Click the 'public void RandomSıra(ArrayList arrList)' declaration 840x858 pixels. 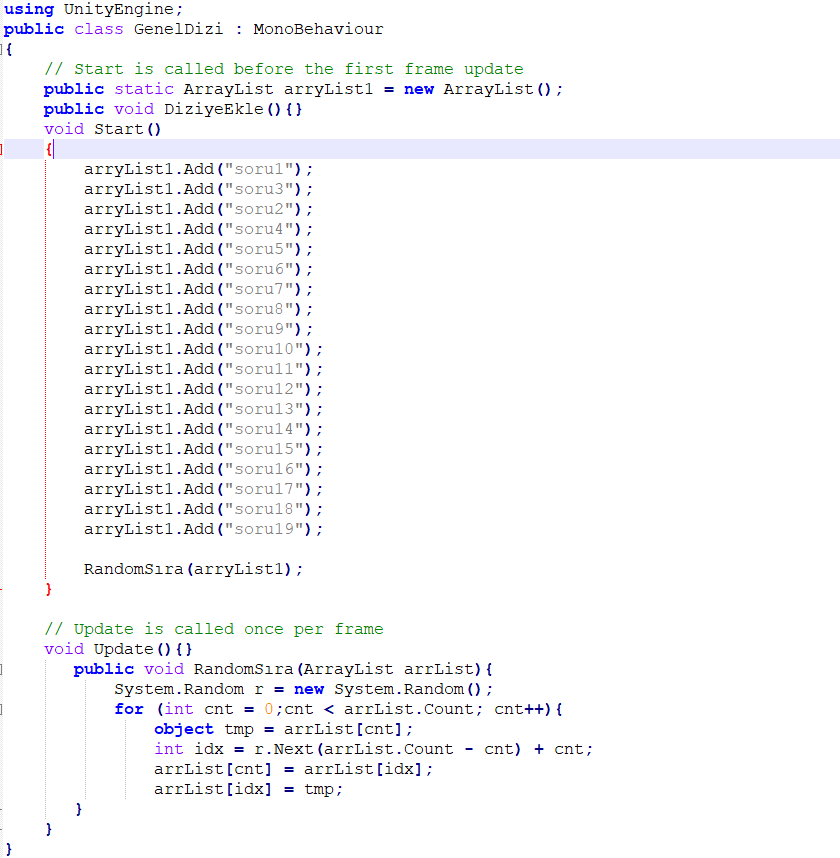coord(283,669)
